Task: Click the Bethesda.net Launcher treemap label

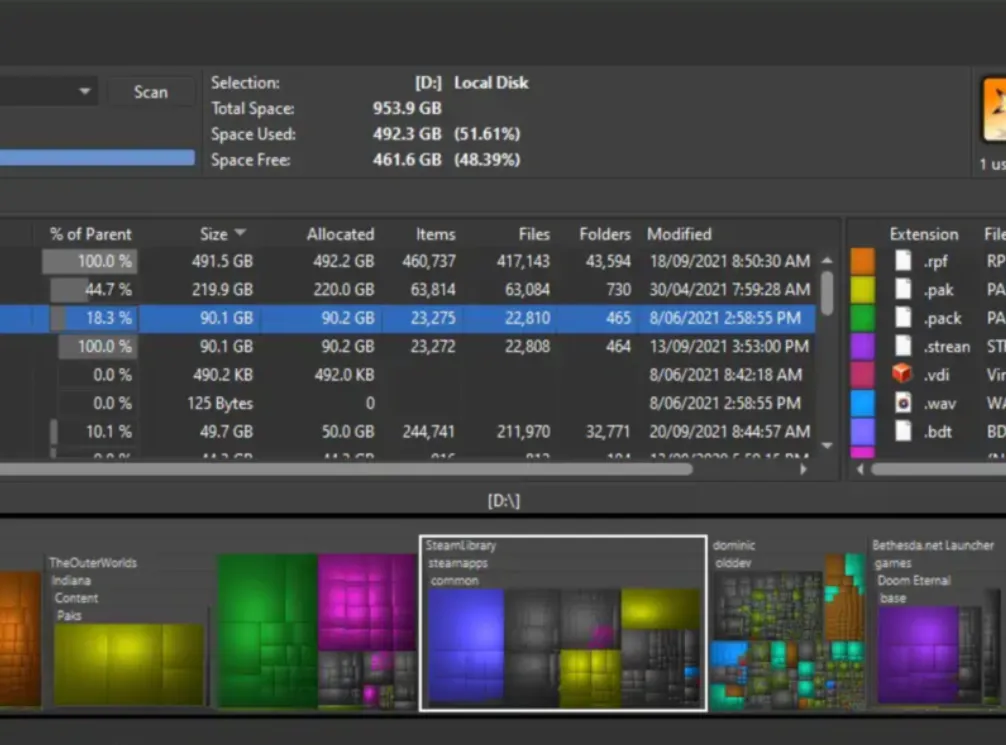Action: [x=933, y=545]
